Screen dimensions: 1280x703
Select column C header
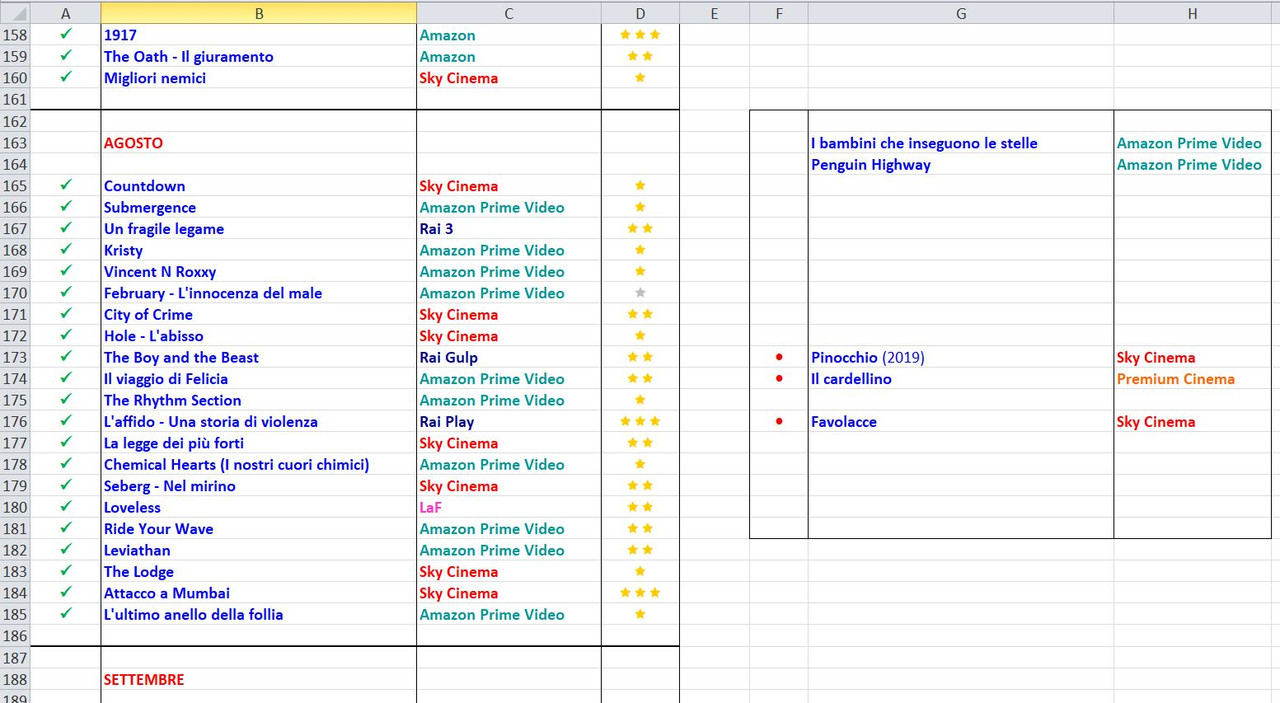coord(508,13)
